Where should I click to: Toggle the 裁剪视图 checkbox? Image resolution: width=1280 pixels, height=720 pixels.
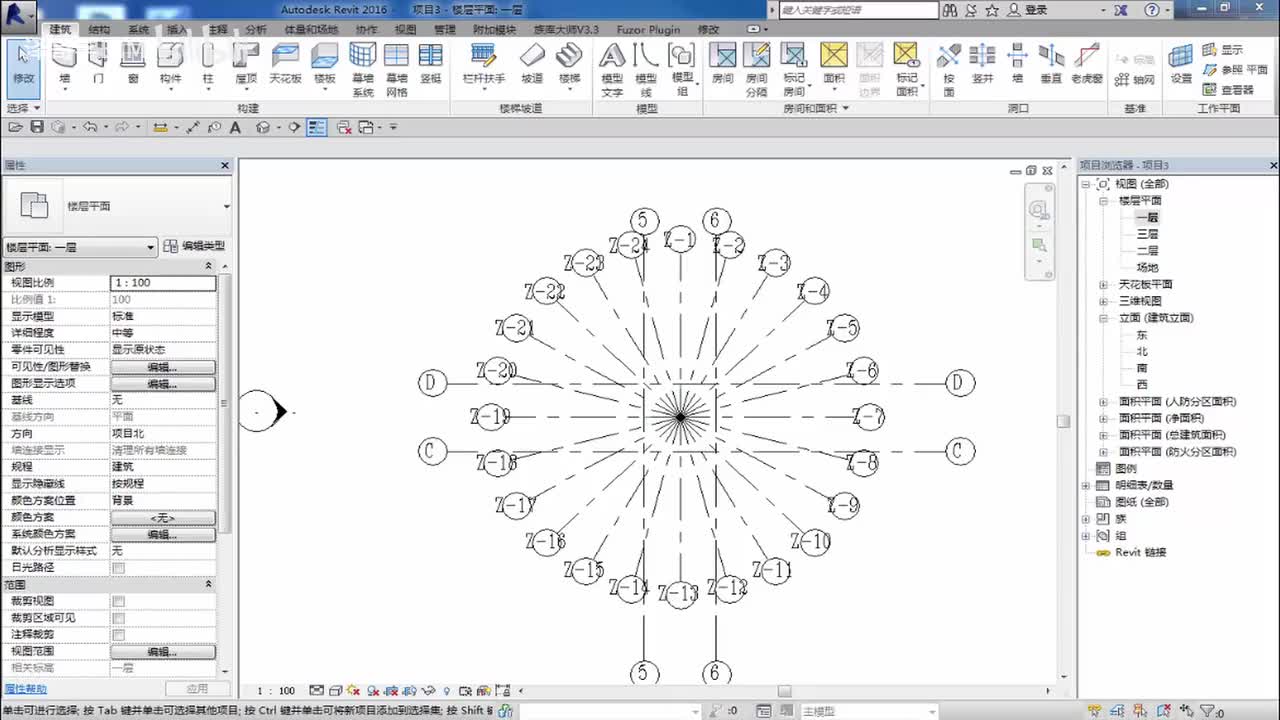pos(119,601)
